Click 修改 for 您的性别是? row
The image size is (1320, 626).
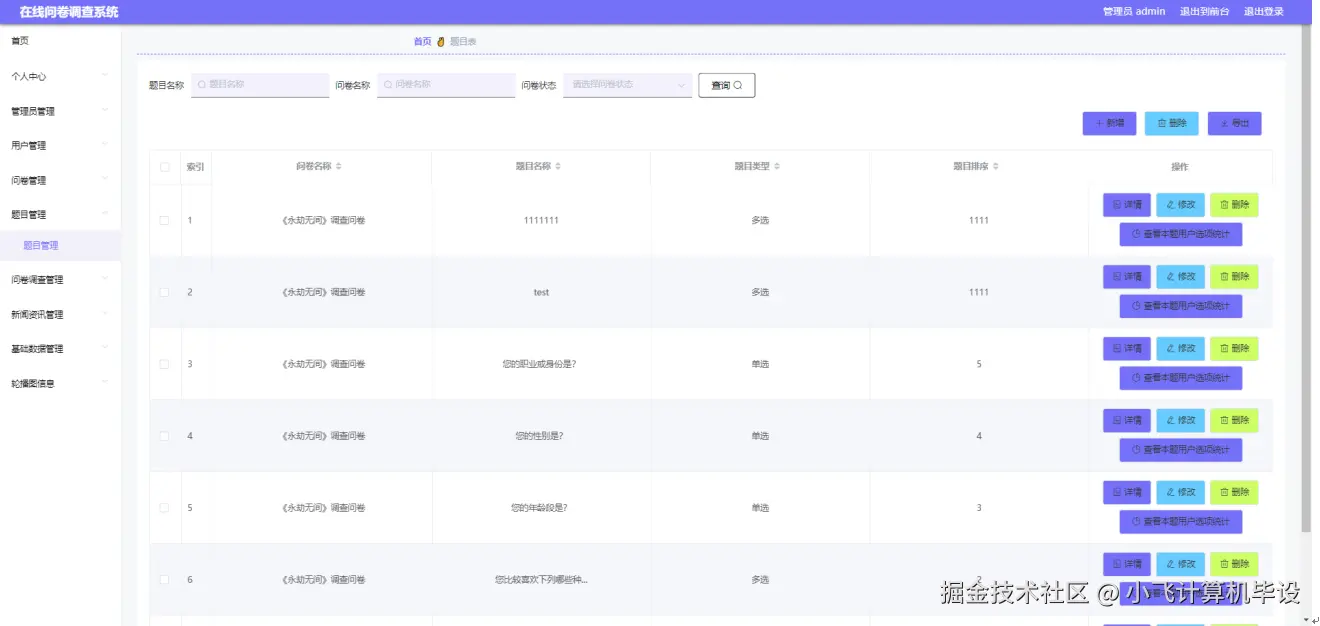(x=1181, y=421)
